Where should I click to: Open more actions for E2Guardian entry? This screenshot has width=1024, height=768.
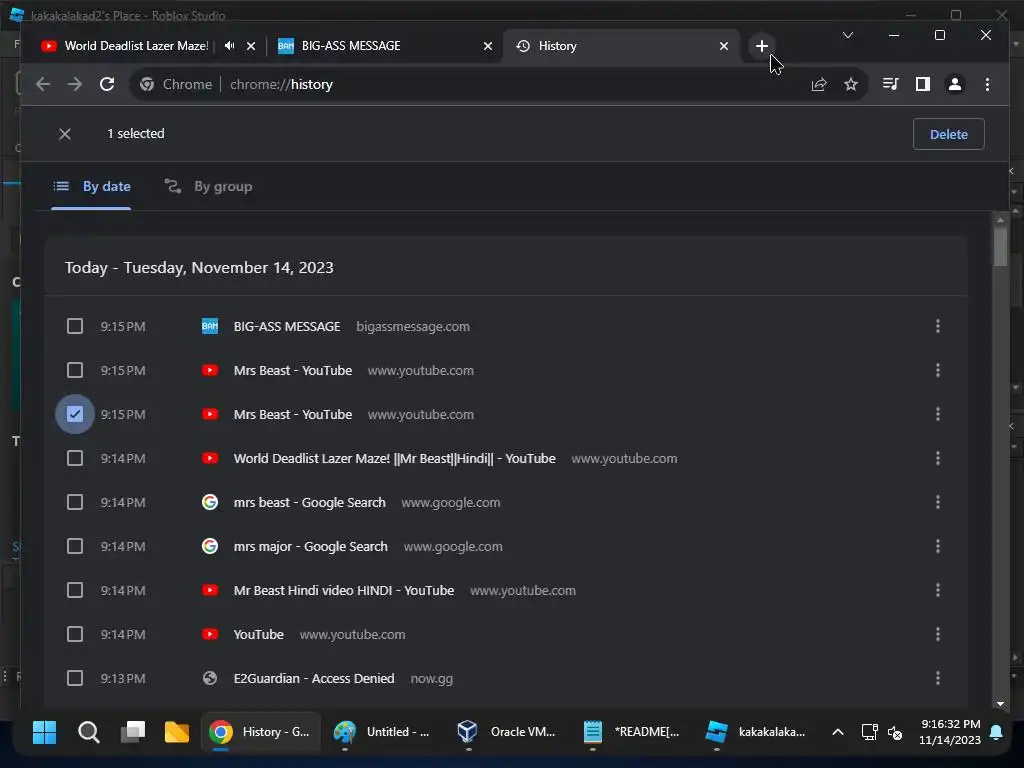[938, 678]
